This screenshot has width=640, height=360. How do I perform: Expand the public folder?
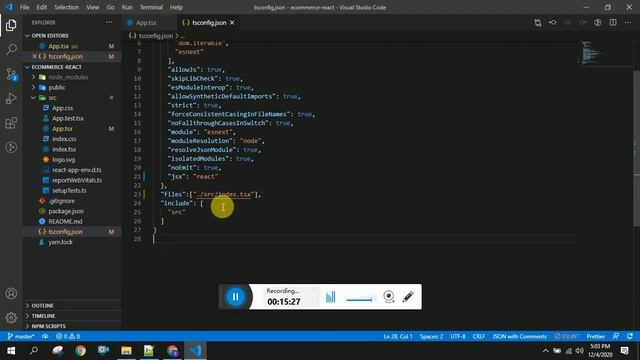tap(57, 87)
